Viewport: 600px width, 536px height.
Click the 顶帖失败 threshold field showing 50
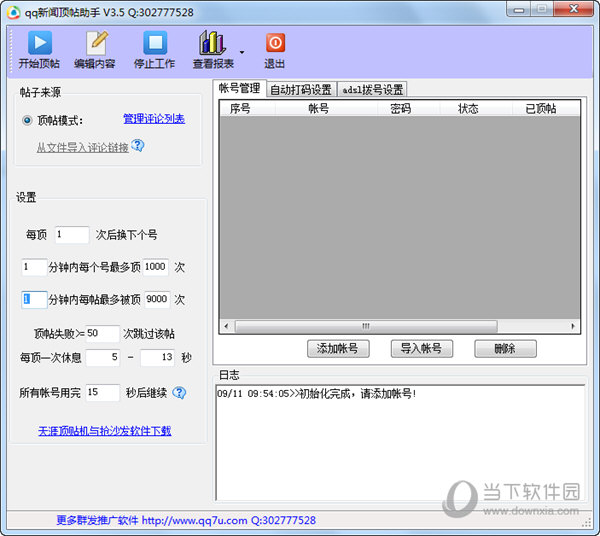(x=103, y=333)
